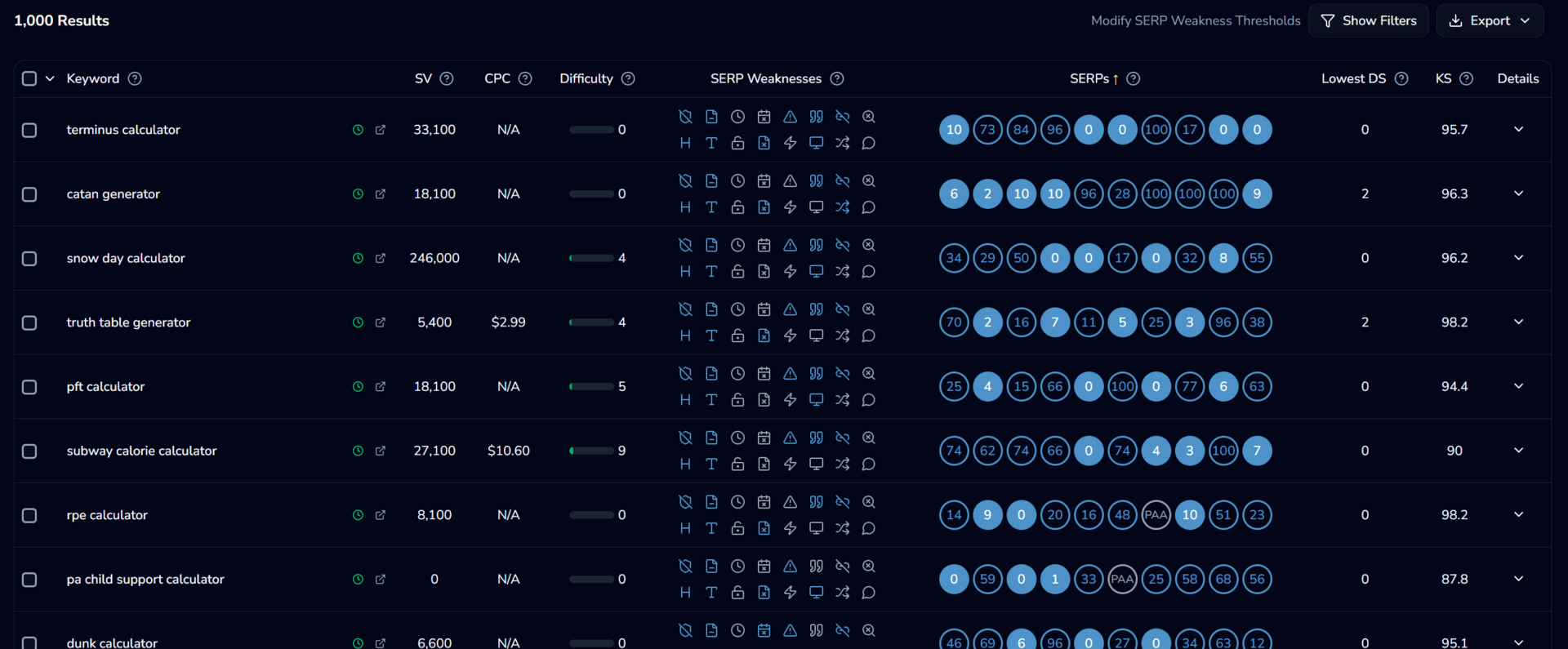Open Modify SERP Weakness Thresholds link

[x=1196, y=20]
